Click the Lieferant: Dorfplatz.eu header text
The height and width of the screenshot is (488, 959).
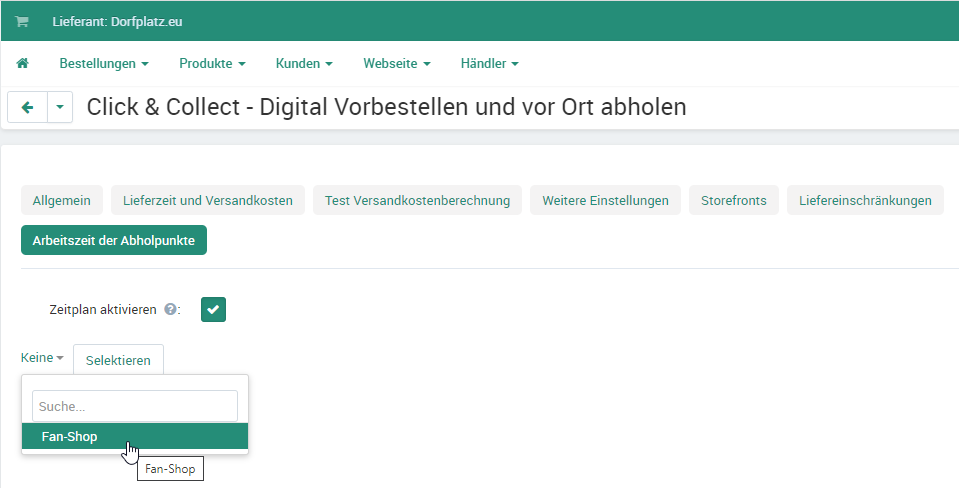pyautogui.click(x=117, y=21)
